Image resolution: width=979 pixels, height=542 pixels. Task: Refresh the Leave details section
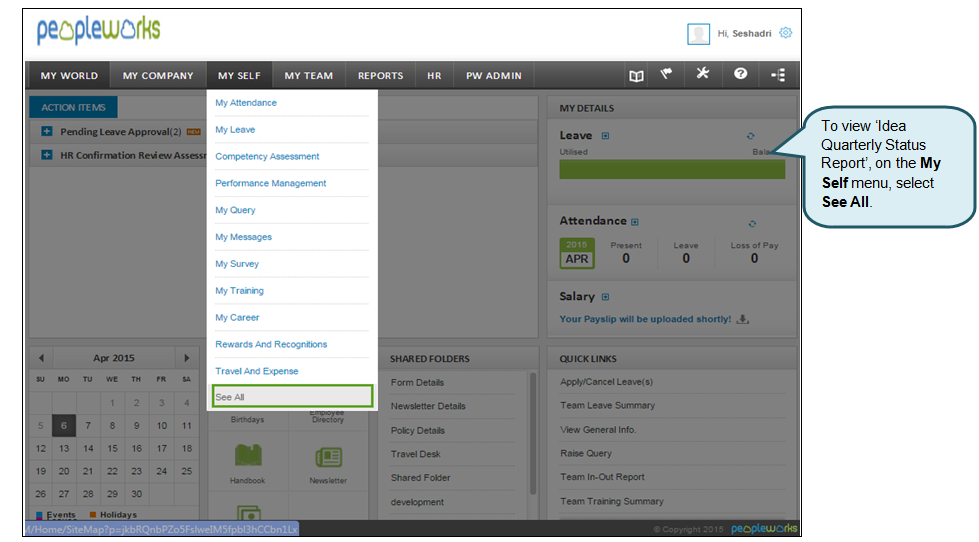coord(750,136)
